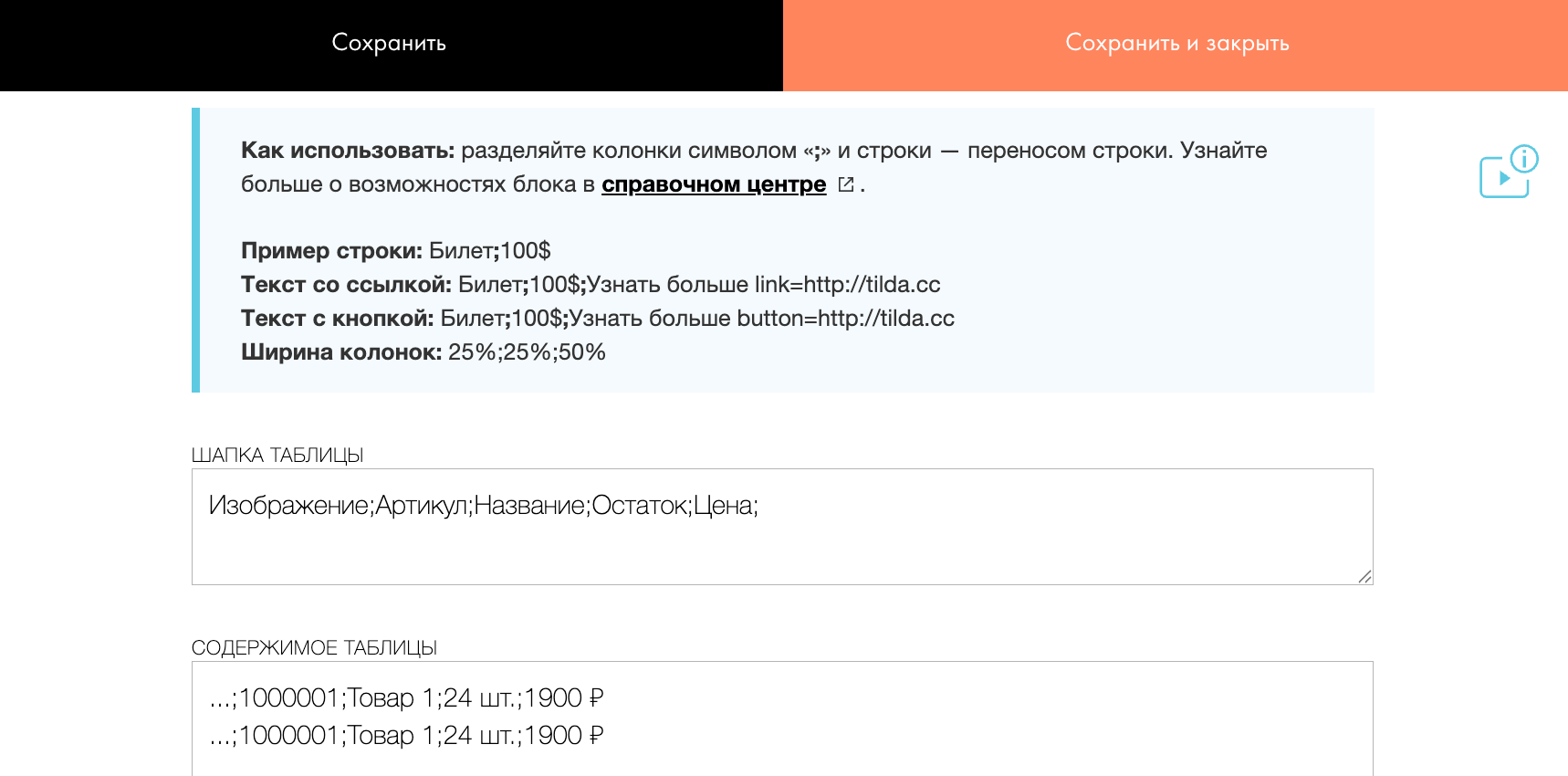1568x776 pixels.
Task: Click the second Товар 1 row in table content
Action: click(x=406, y=736)
